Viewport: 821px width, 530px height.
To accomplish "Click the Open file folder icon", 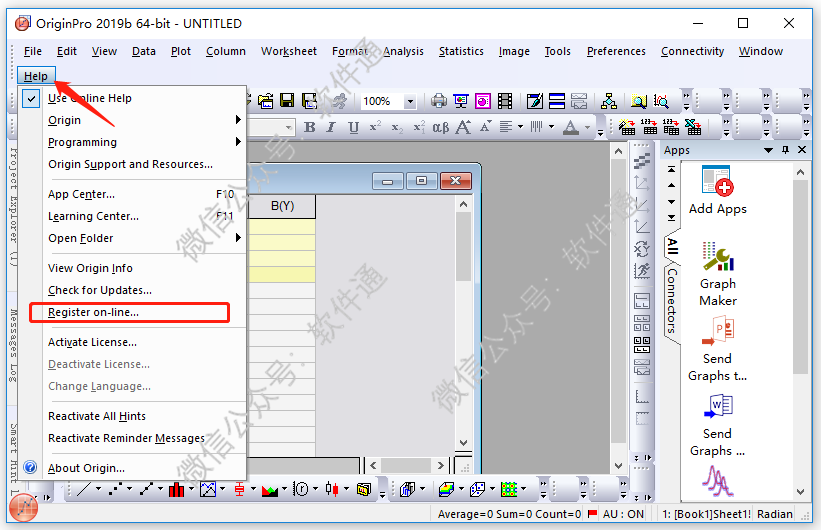I will [265, 101].
